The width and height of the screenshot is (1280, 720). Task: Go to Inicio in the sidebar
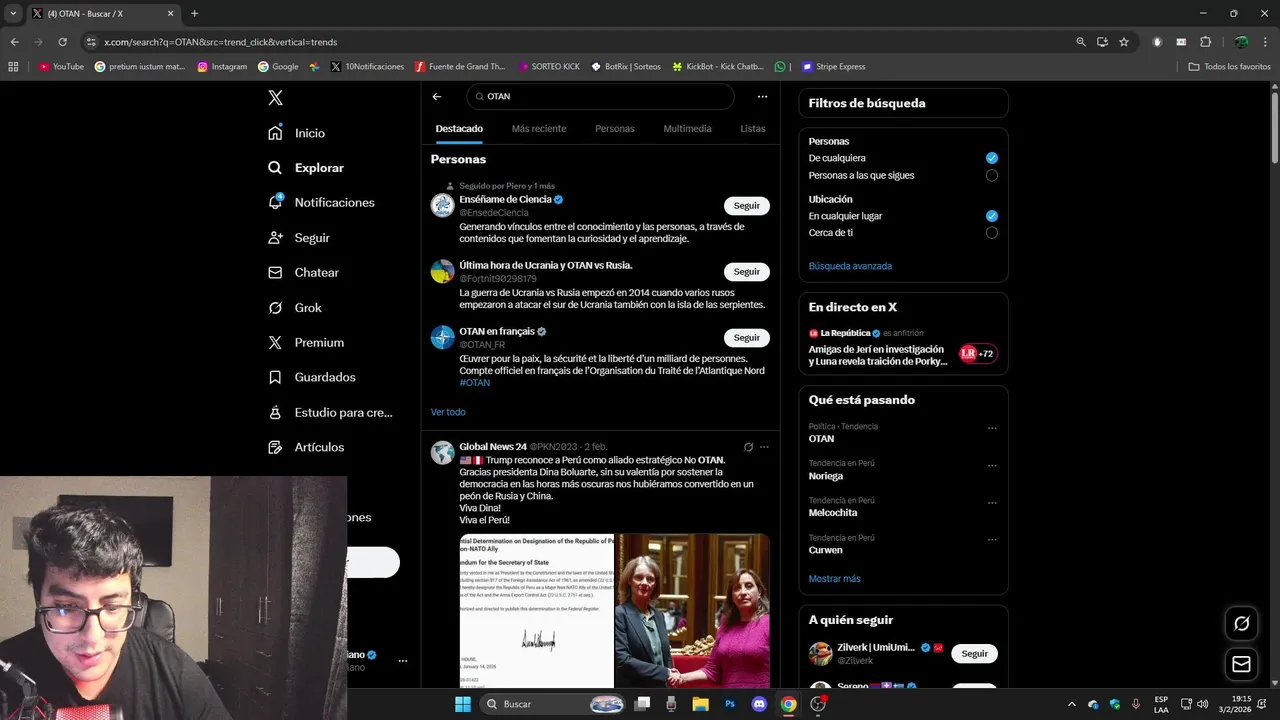(x=297, y=133)
